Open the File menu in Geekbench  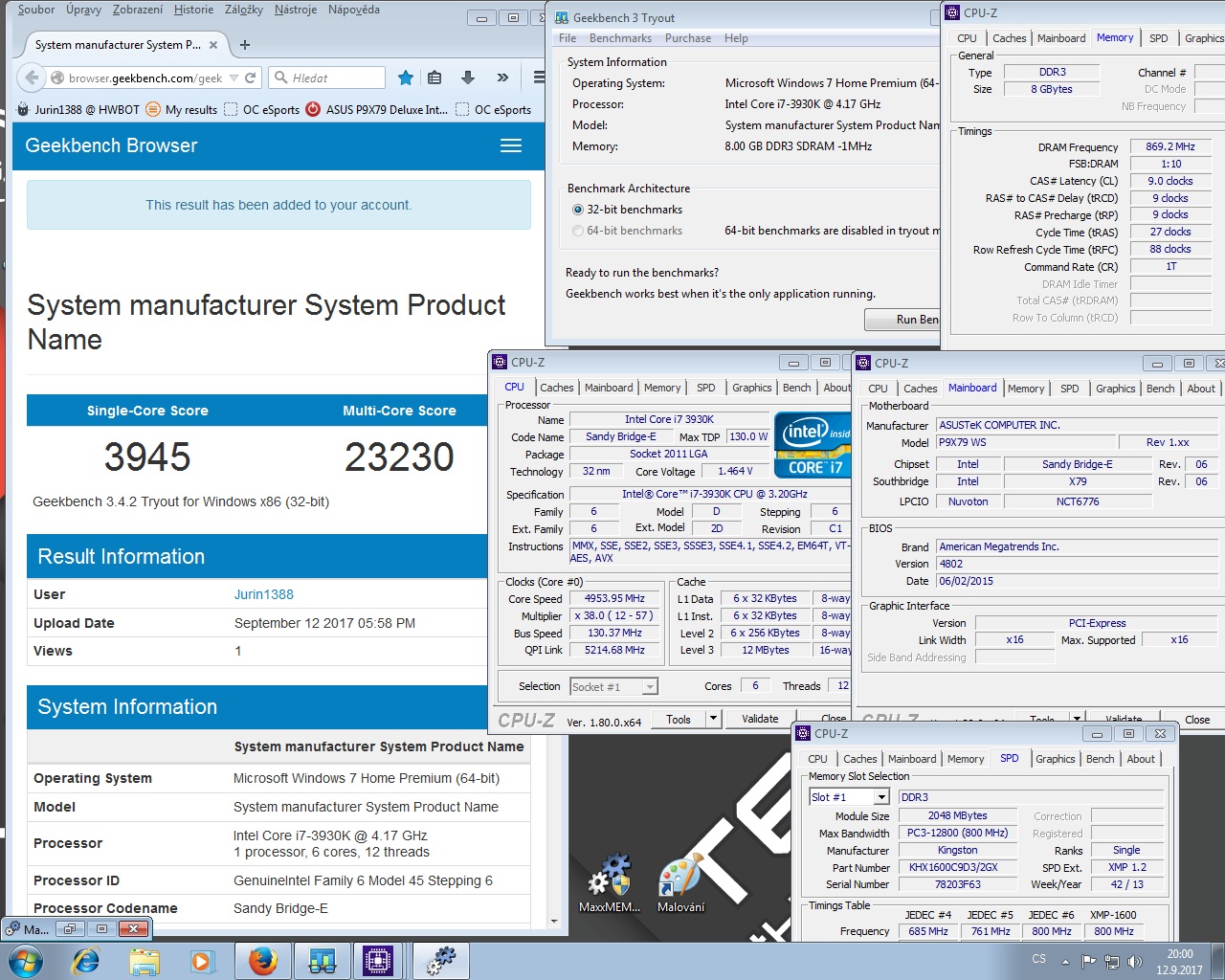coord(568,38)
